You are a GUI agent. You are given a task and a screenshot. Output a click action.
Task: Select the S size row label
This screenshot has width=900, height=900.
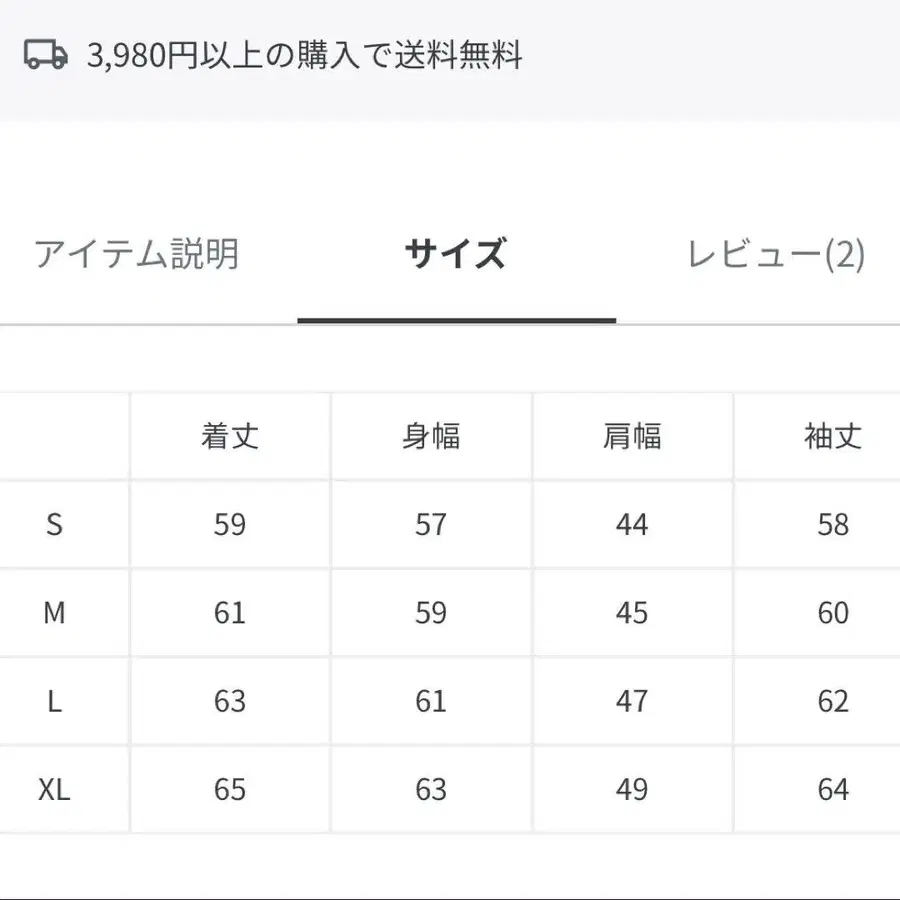57,524
